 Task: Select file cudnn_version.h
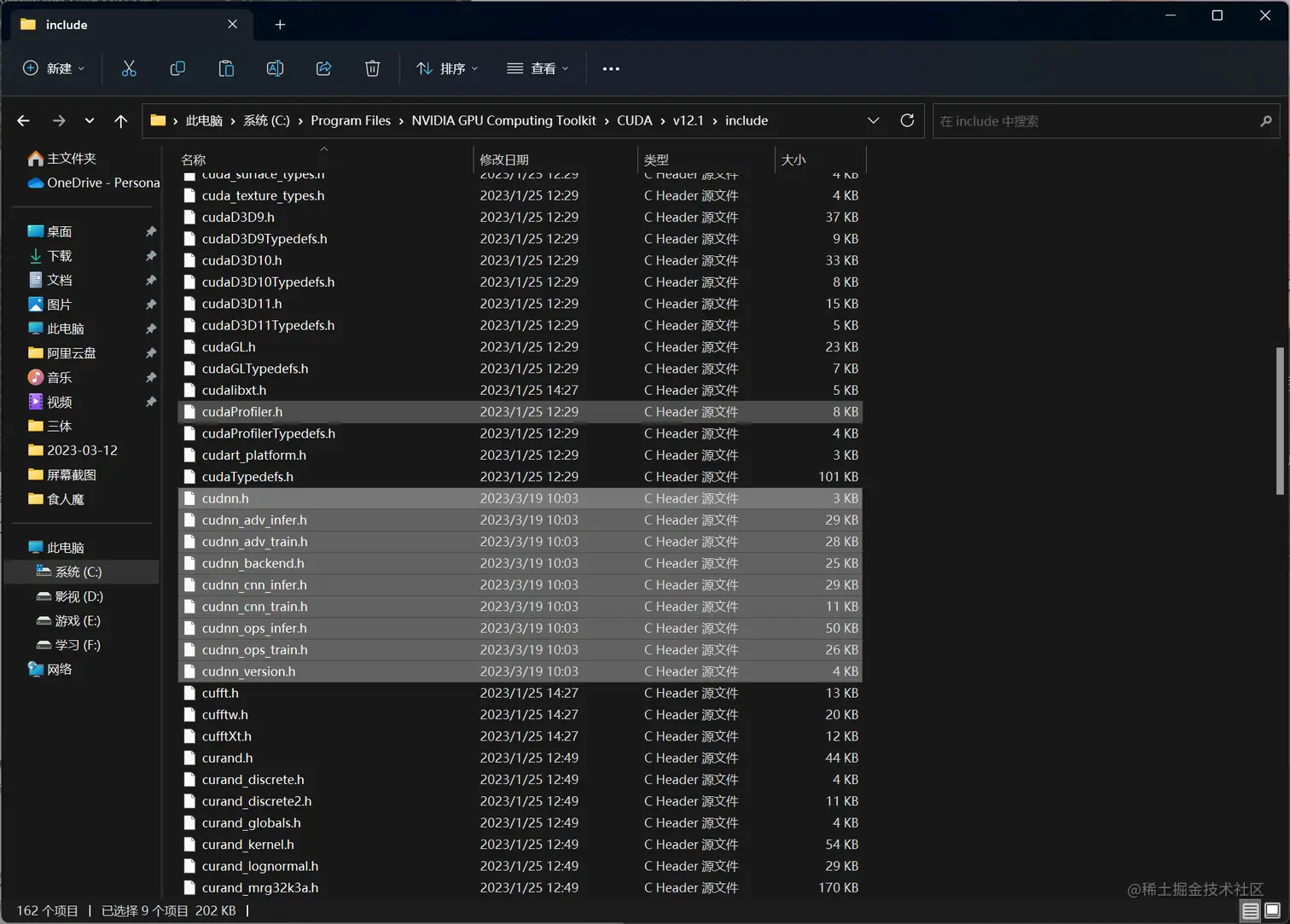pos(520,671)
